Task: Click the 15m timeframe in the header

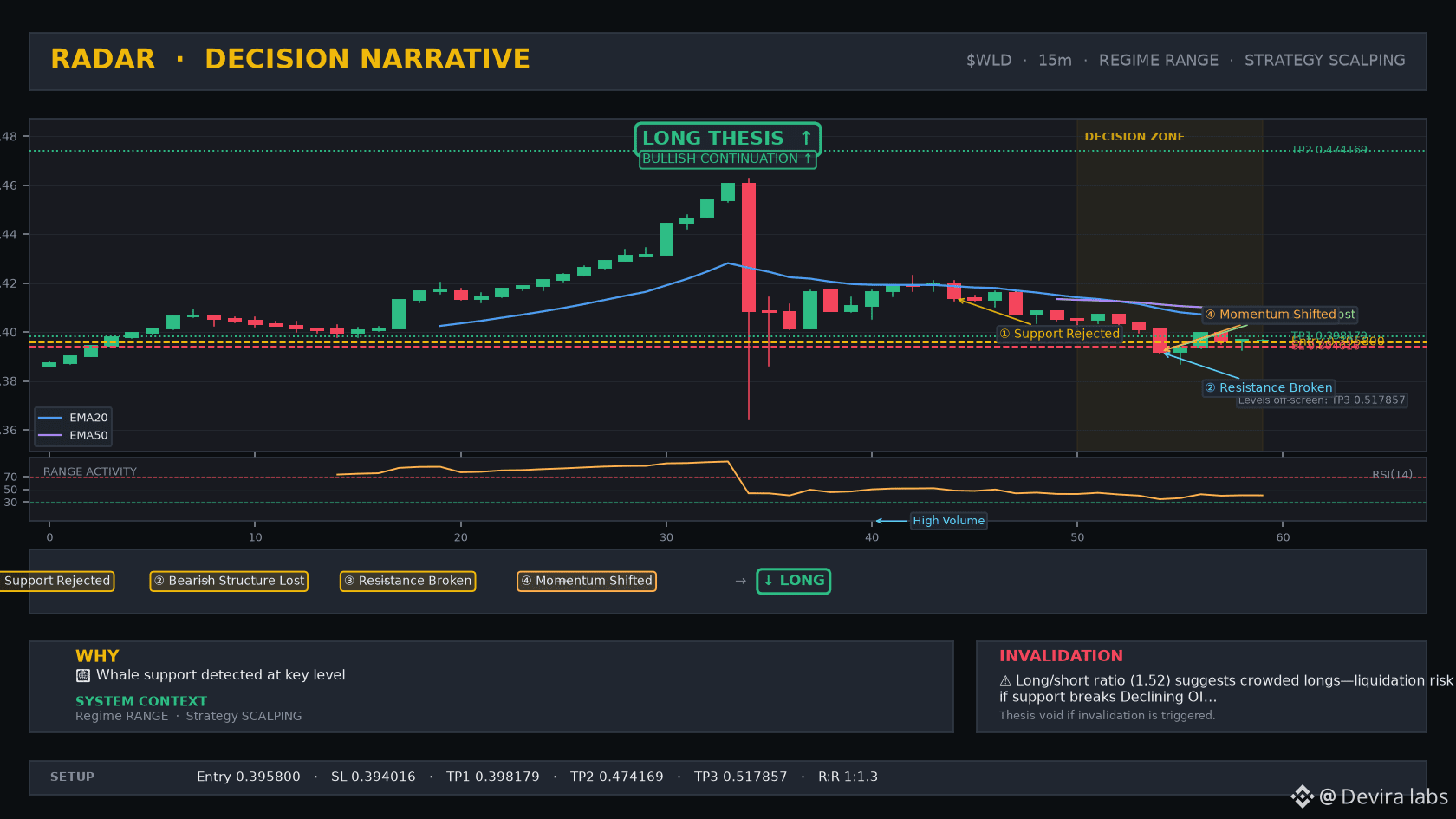Action: tap(1055, 61)
